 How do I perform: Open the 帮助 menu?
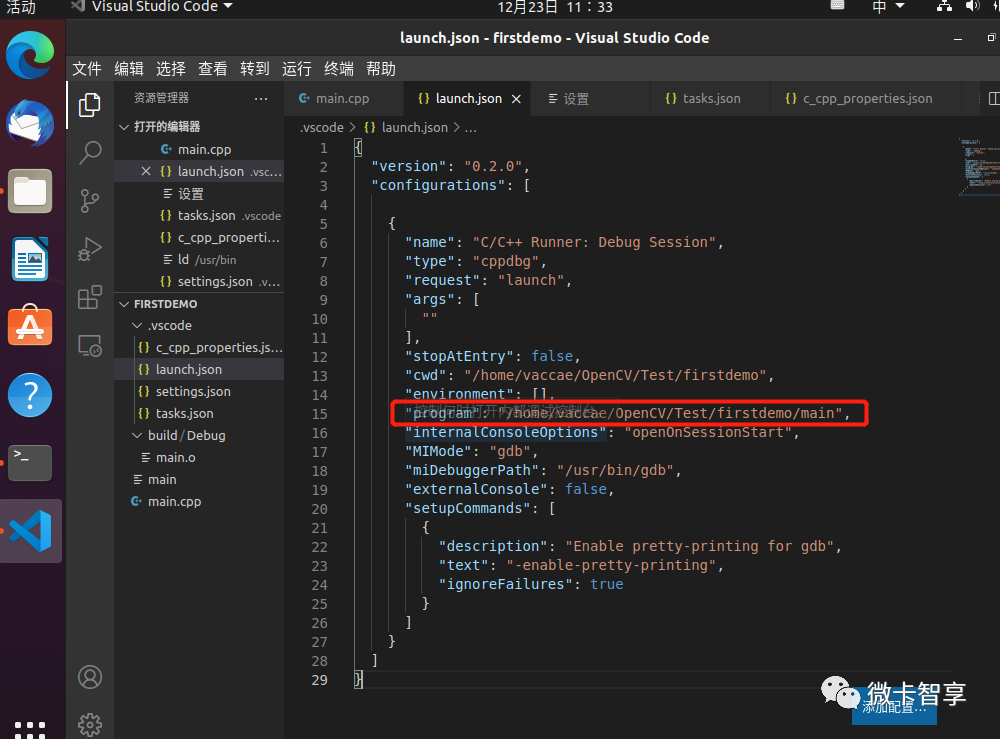(381, 69)
